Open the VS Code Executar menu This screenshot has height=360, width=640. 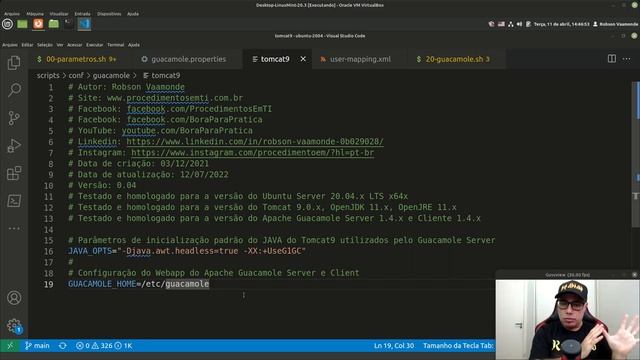[x=95, y=45]
